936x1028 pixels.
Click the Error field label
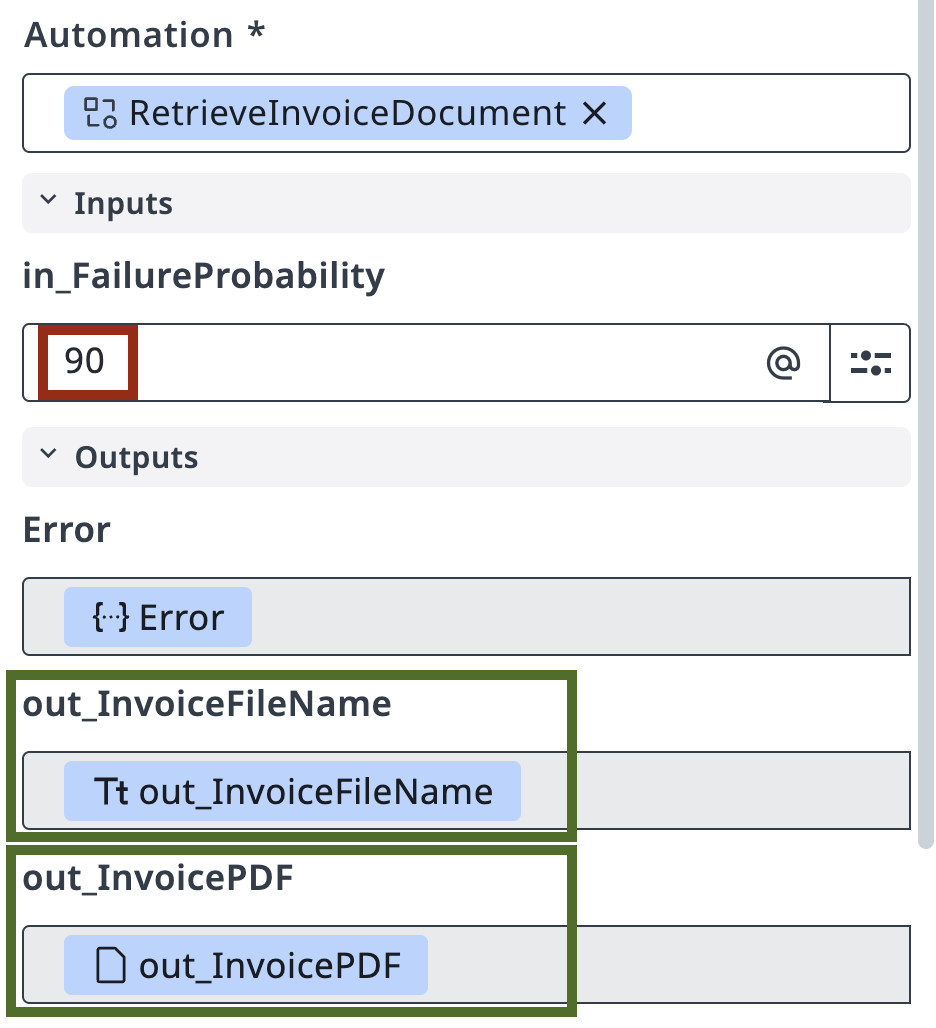(67, 530)
